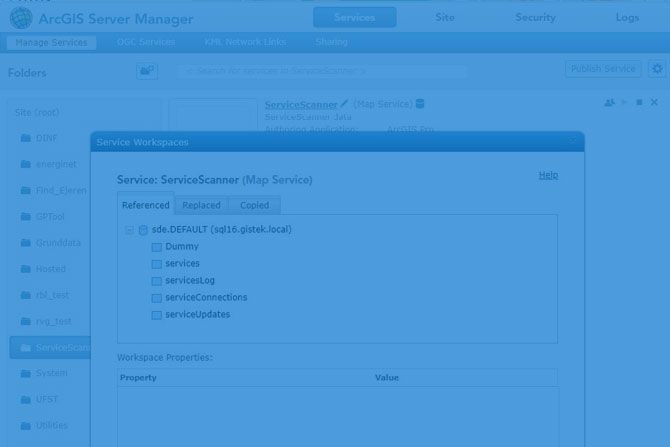The width and height of the screenshot is (670, 447).
Task: Open the DINF folder
Action: point(47,138)
